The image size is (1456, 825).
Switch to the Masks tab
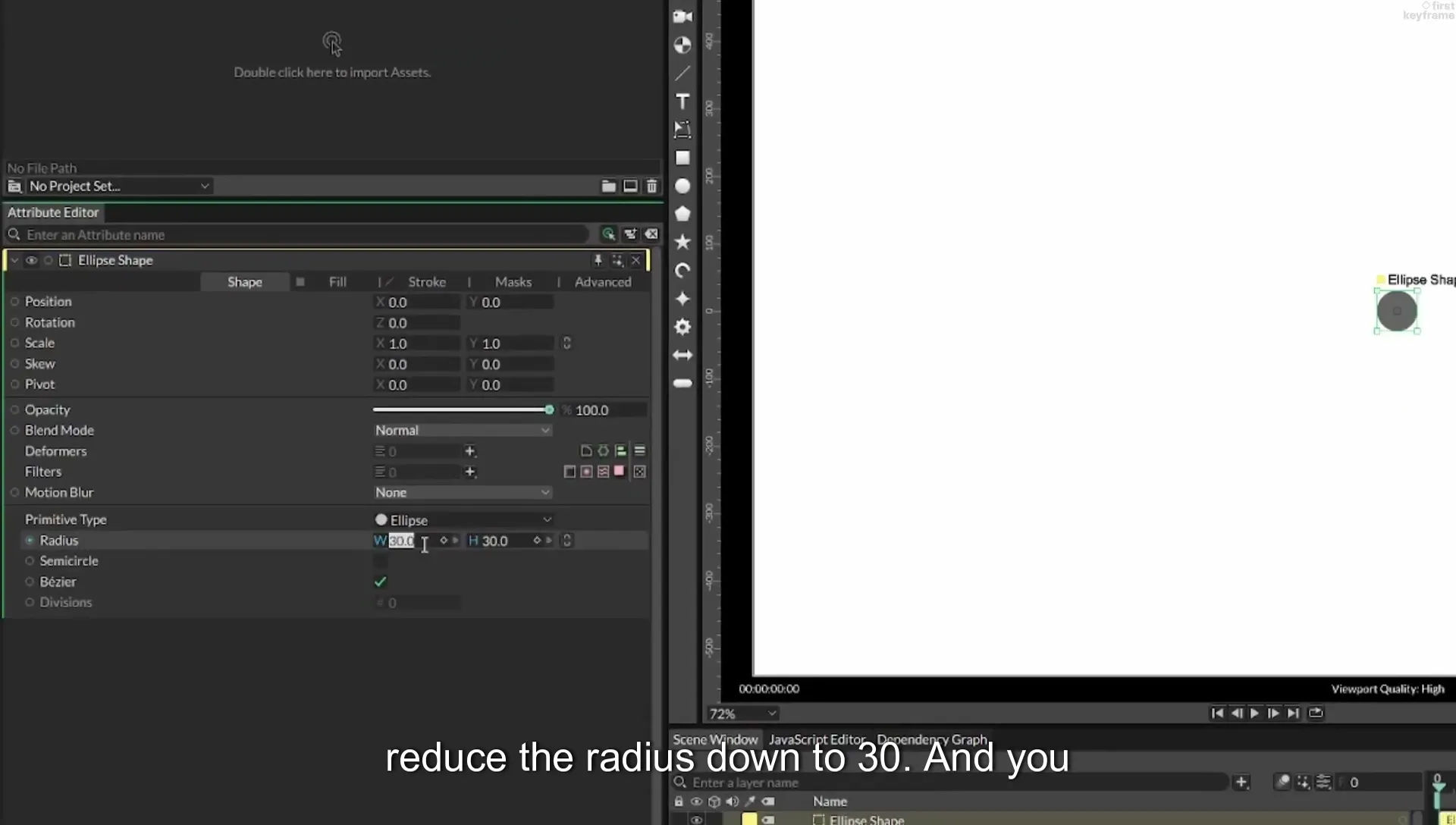[x=513, y=281]
